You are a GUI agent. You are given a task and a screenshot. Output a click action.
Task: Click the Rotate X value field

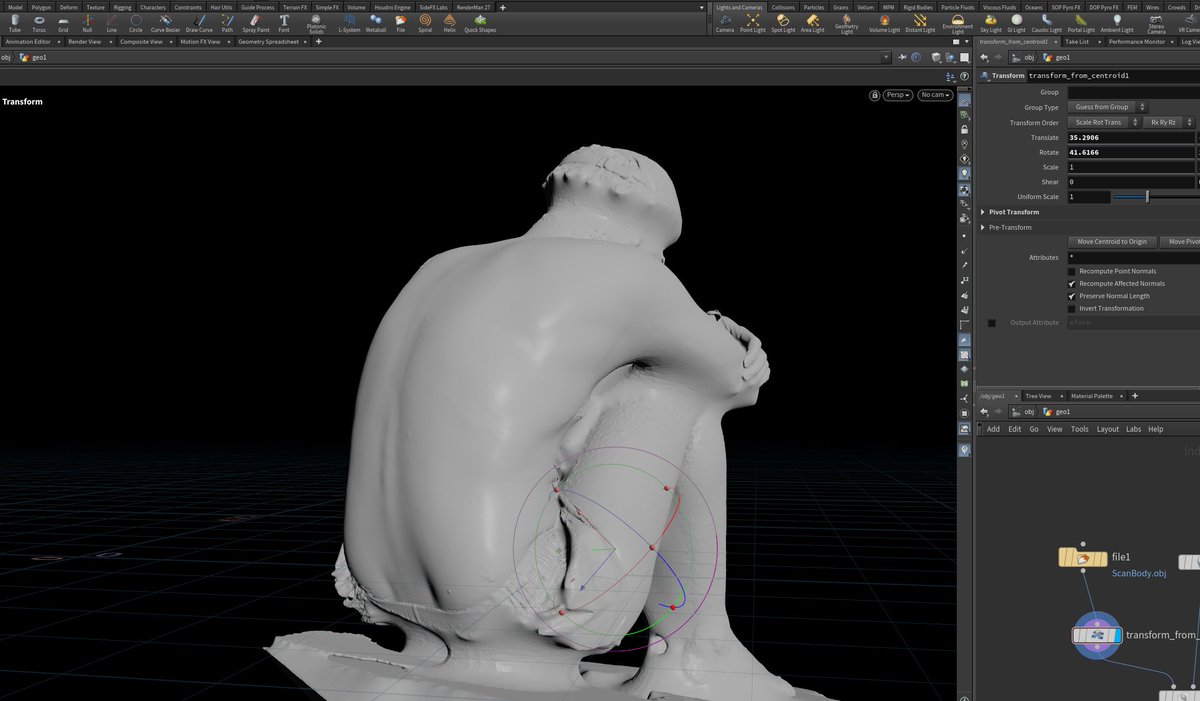pos(1130,152)
